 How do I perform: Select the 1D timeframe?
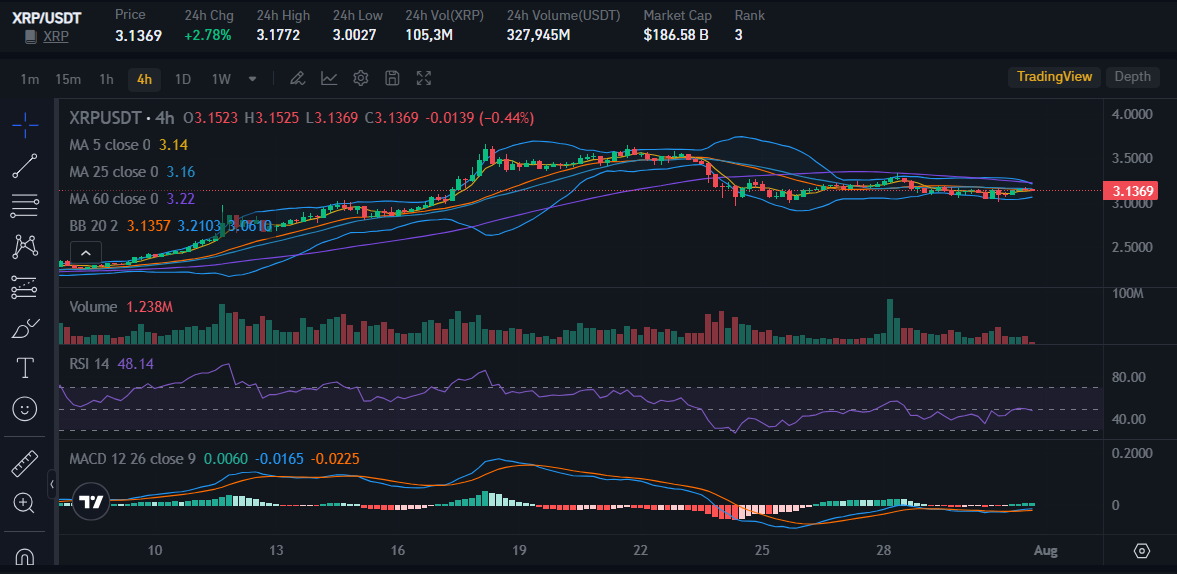(x=183, y=78)
